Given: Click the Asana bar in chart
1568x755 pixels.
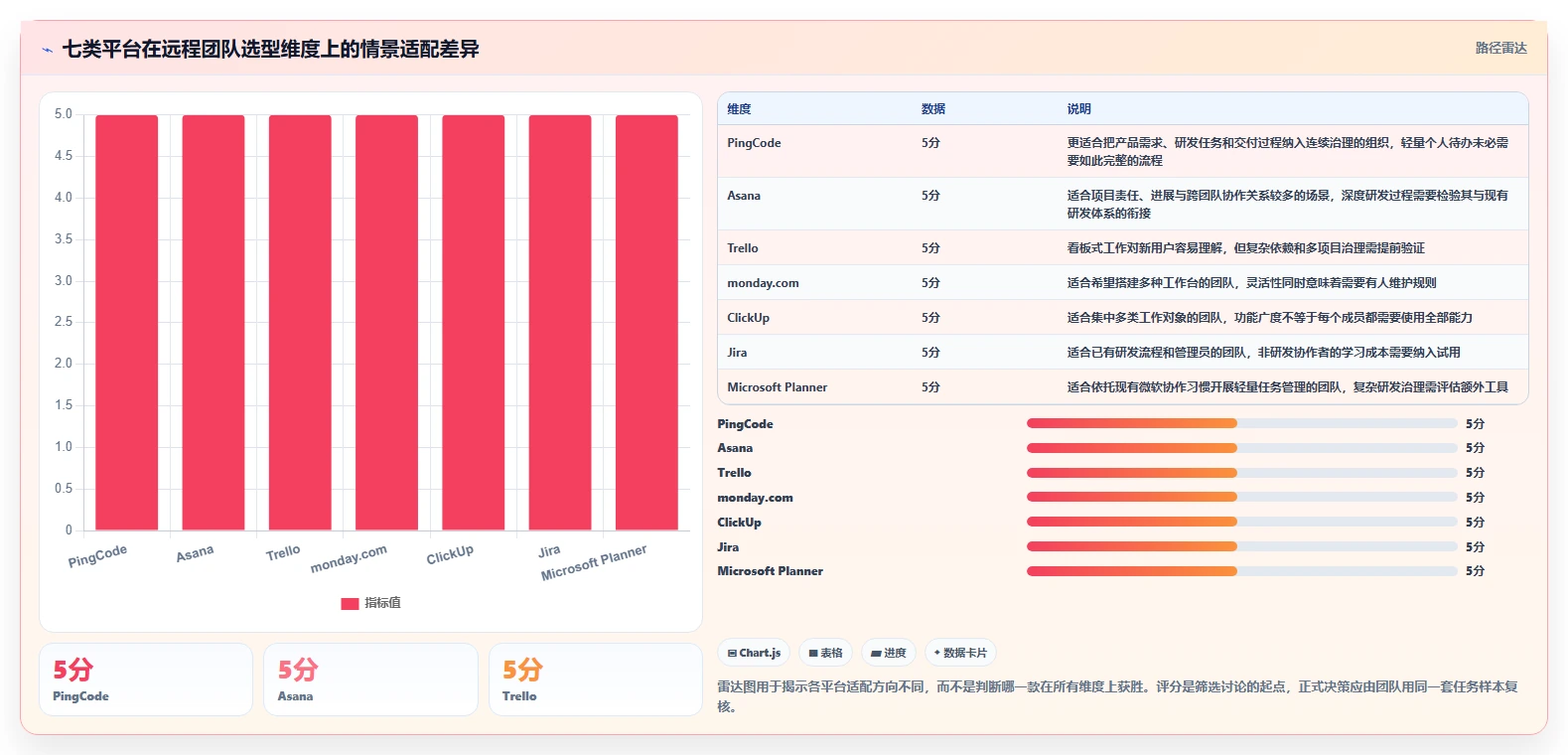Looking at the screenshot, I should [214, 323].
